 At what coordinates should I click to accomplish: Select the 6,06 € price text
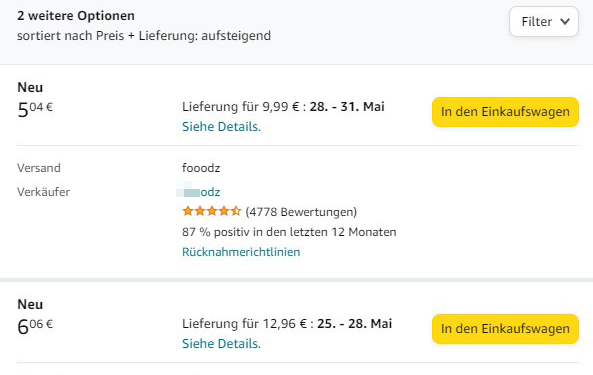35,326
